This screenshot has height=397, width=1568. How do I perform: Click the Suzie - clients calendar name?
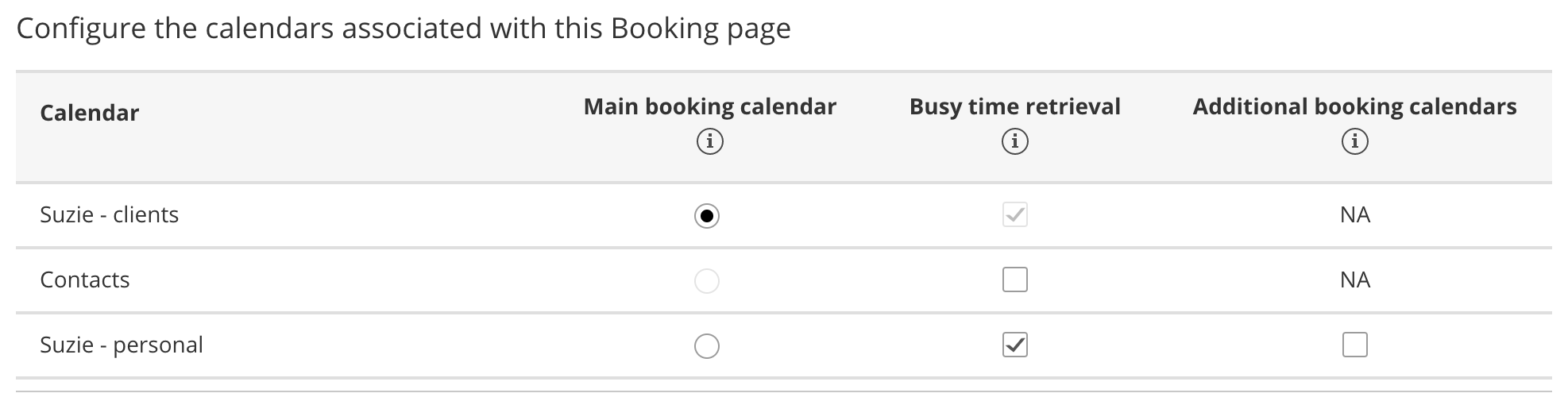click(x=109, y=214)
